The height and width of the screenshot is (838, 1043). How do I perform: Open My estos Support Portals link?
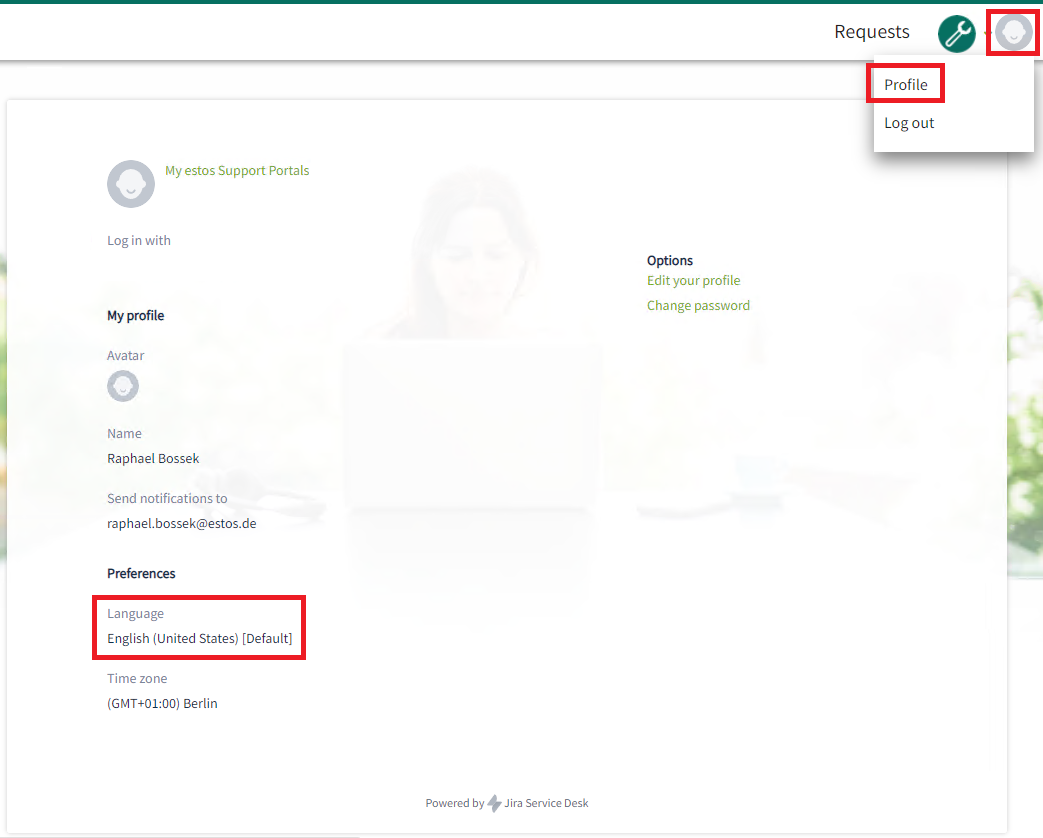point(237,171)
